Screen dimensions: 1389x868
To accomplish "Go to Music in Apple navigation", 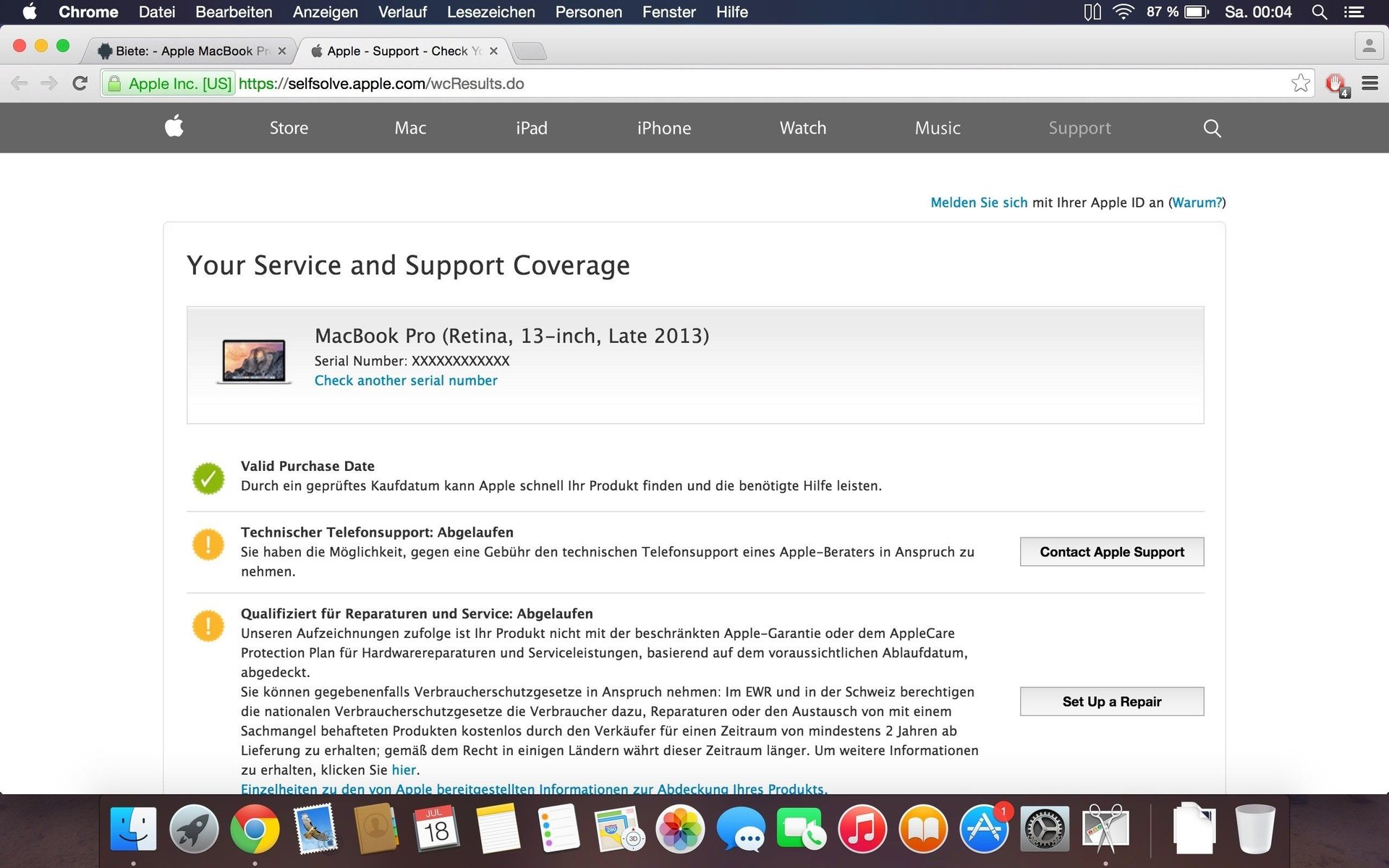I will tap(938, 128).
